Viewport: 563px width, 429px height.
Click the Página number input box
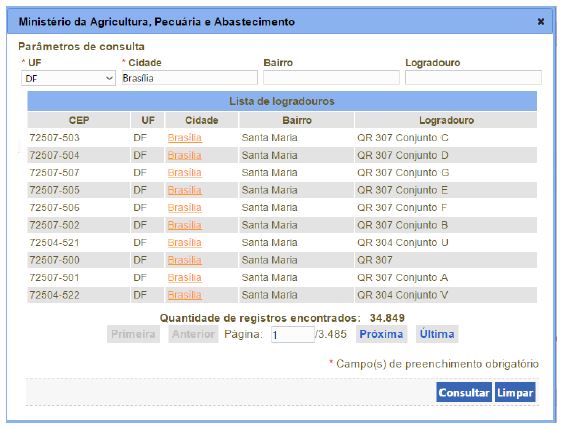click(293, 335)
